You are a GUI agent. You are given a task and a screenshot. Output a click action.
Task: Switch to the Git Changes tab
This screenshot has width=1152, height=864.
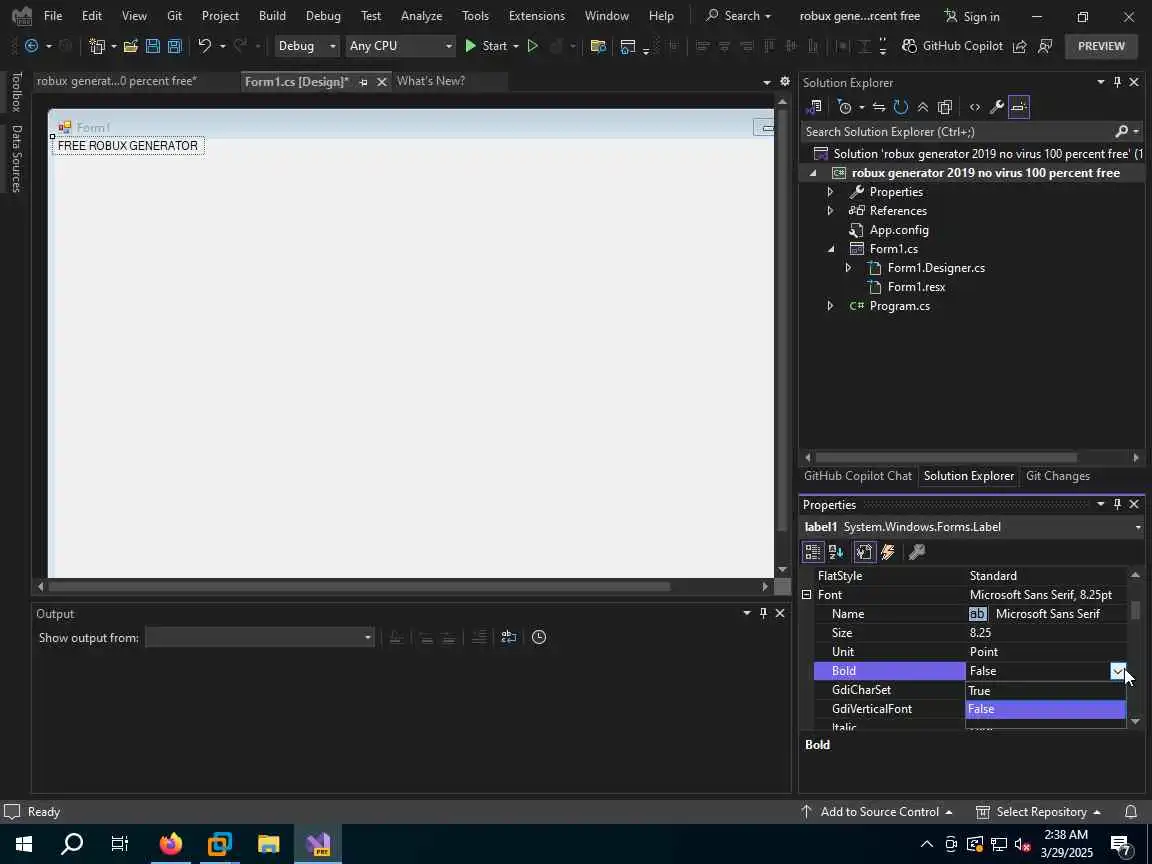1057,476
